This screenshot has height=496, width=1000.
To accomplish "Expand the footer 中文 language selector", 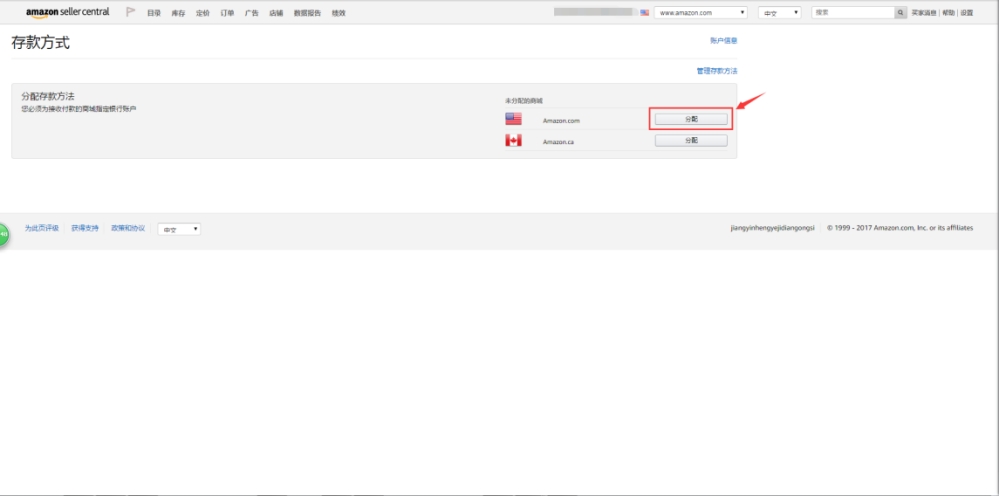I will click(179, 229).
